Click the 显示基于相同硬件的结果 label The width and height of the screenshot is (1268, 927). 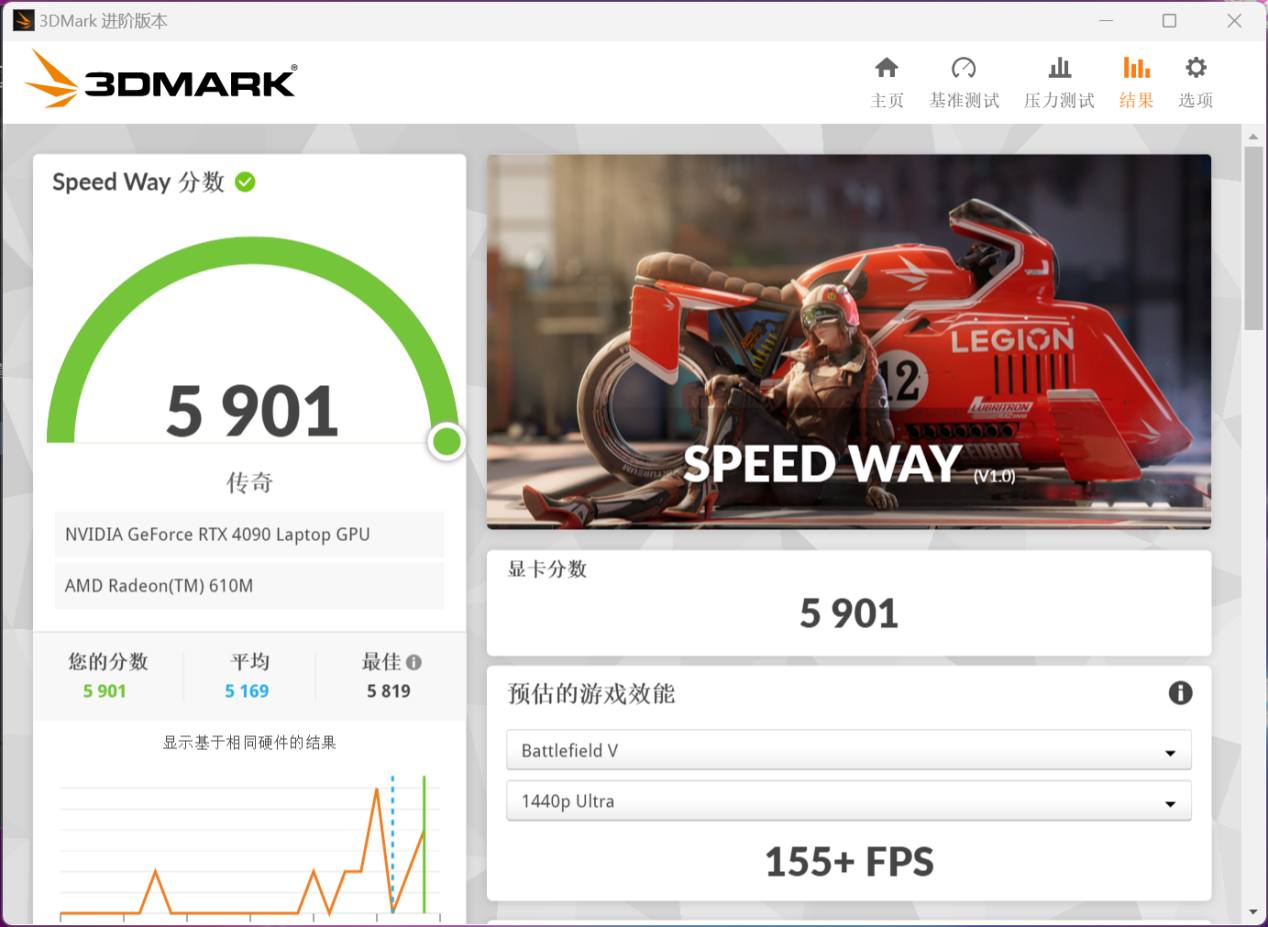point(250,742)
